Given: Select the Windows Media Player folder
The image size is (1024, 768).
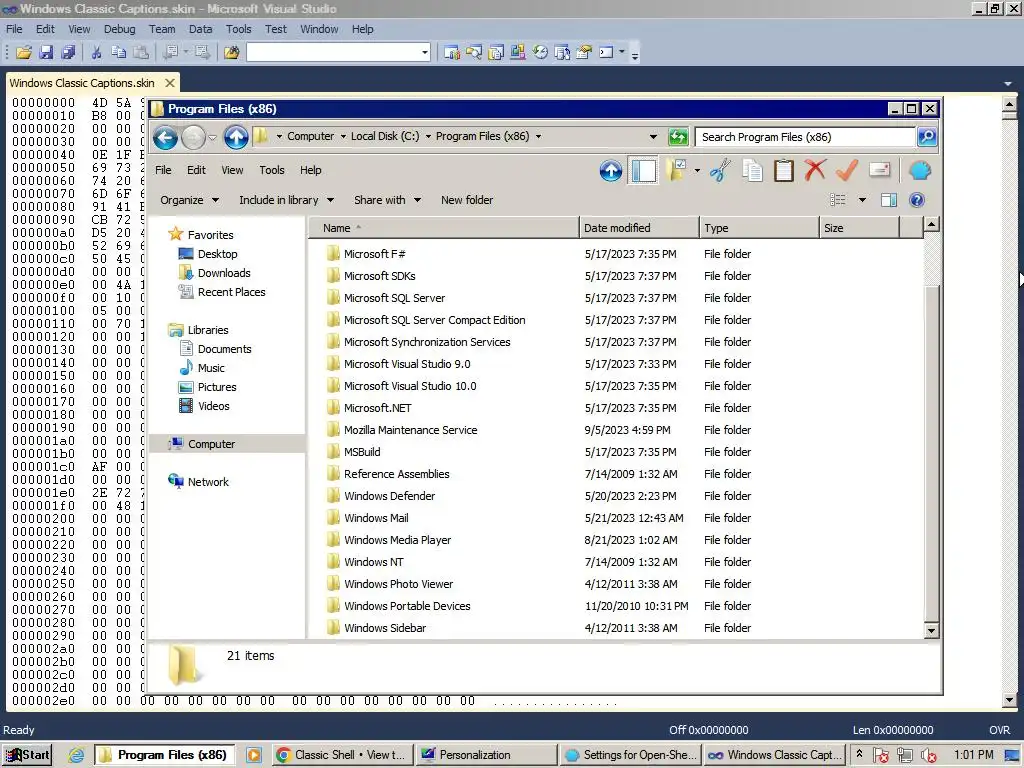Looking at the screenshot, I should click(397, 540).
